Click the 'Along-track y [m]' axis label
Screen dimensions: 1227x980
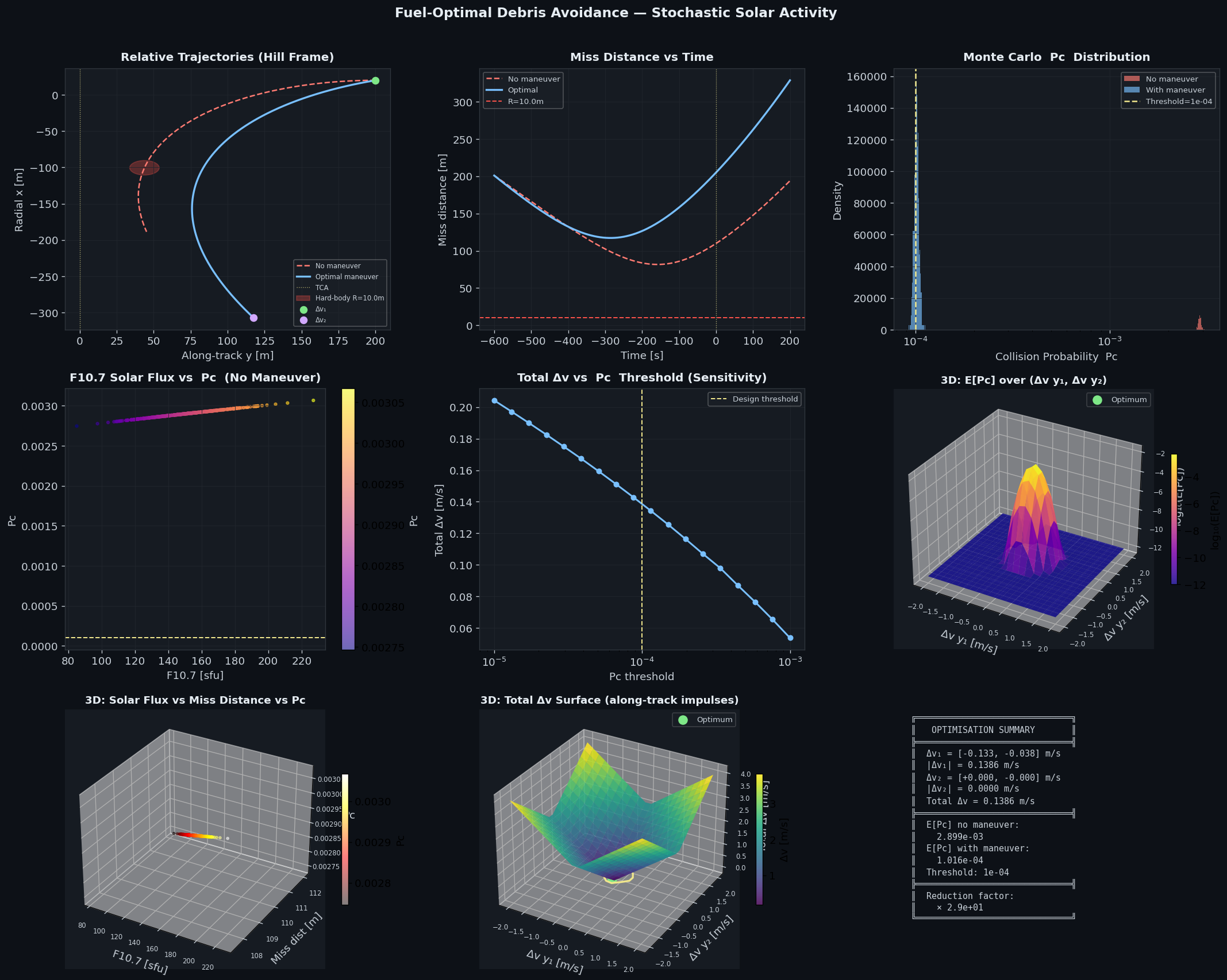click(228, 356)
